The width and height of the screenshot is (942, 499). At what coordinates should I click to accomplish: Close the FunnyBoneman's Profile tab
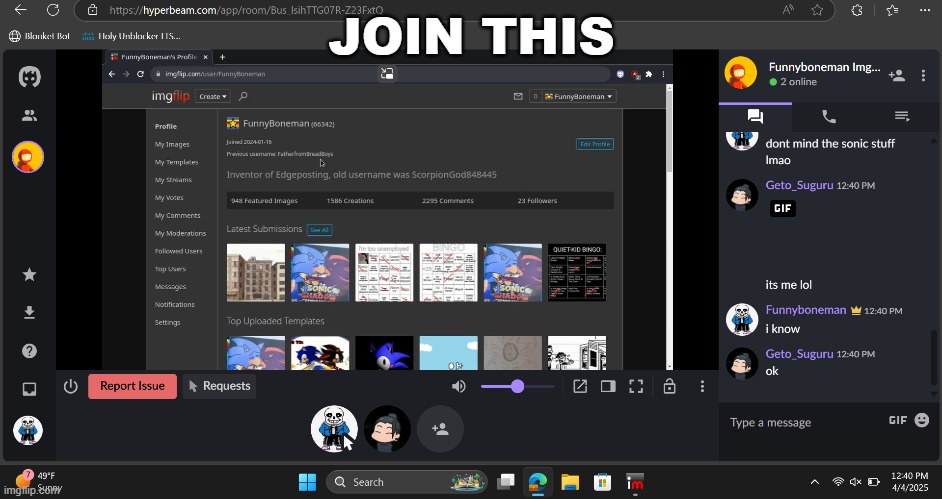pyautogui.click(x=205, y=57)
